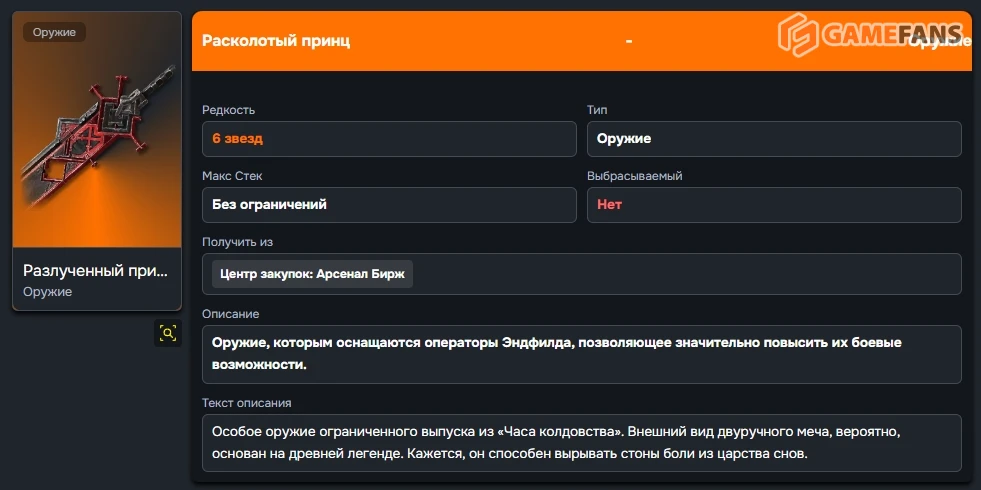Click the GameFans hexagon logo icon
Image resolution: width=981 pixels, height=490 pixels.
[x=798, y=37]
